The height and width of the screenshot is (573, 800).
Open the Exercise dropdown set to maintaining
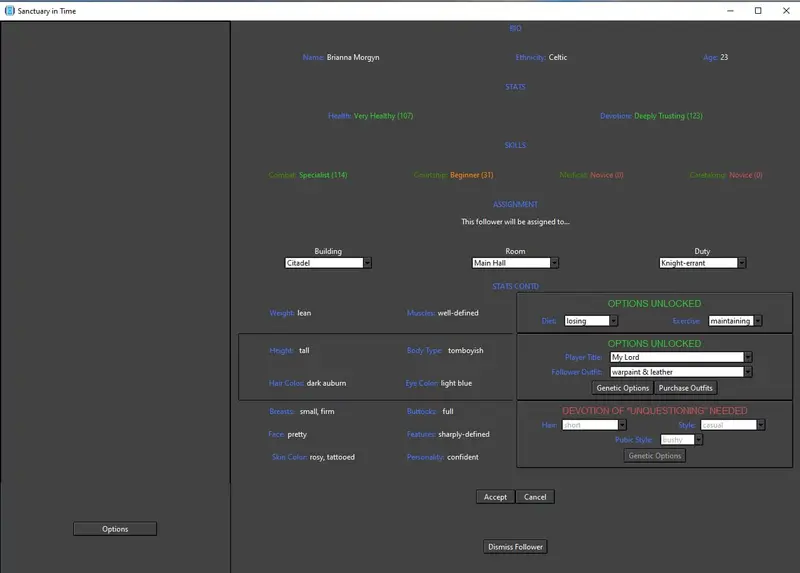[735, 321]
